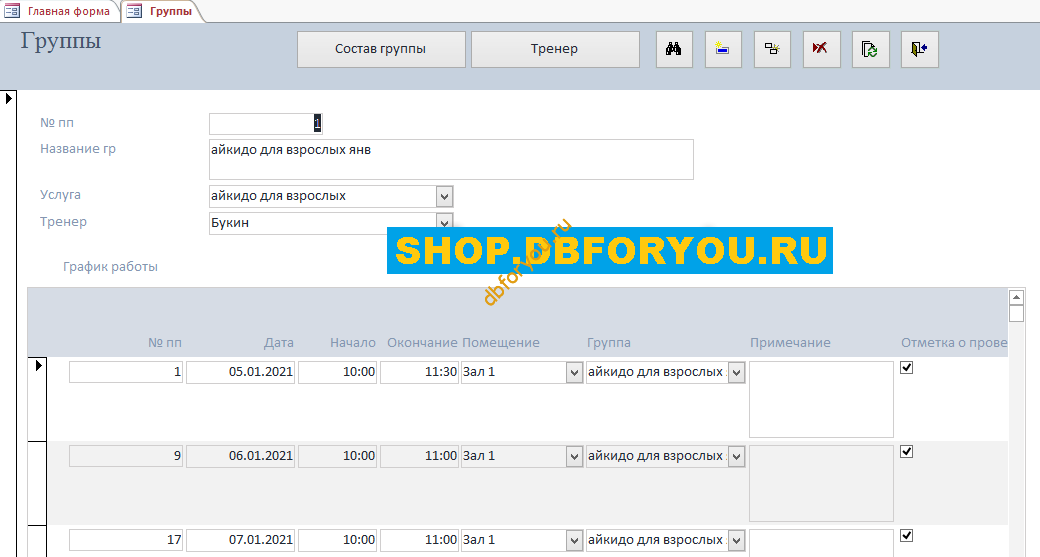Image resolution: width=1040 pixels, height=557 pixels.
Task: Click the form icon on Главная форма tab
Action: pyautogui.click(x=12, y=11)
